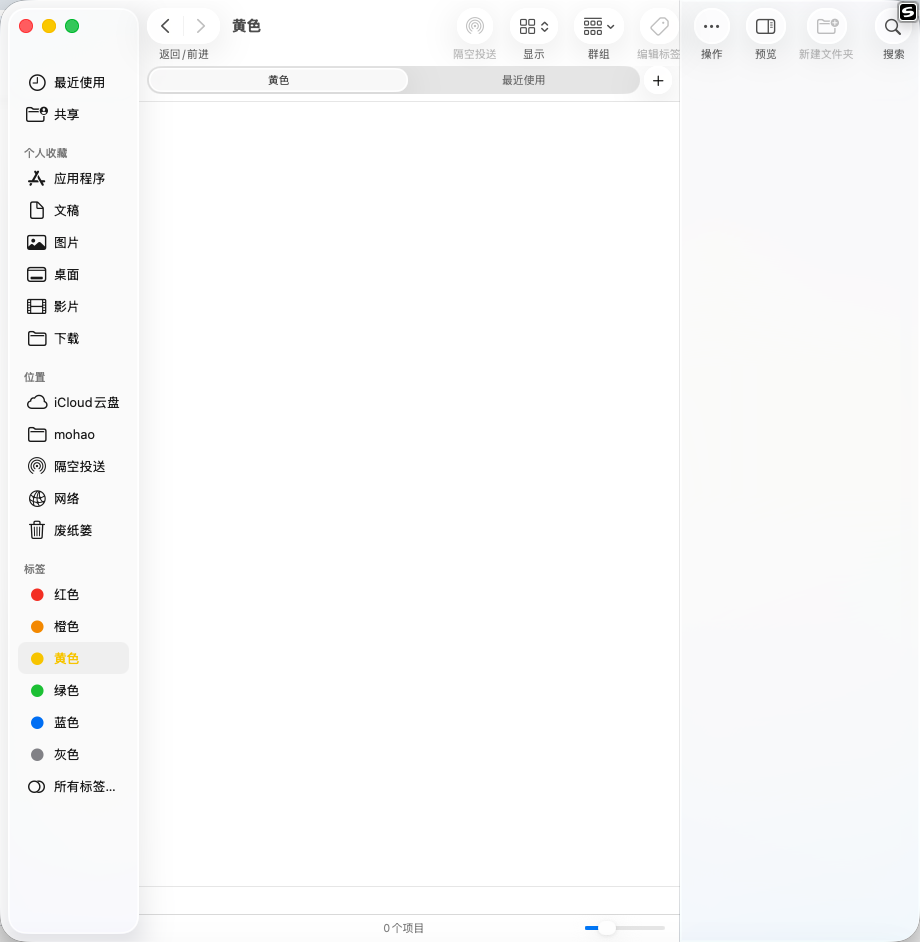Click the iCloud云盘 cloud icon
Viewport: 920px width, 942px height.
coord(37,403)
